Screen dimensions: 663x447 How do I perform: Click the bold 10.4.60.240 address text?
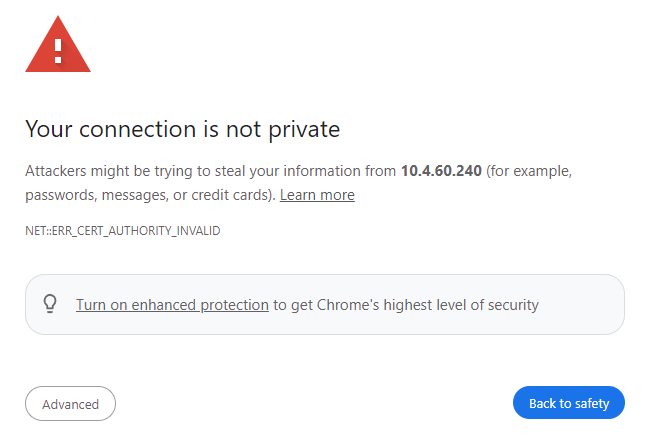(x=442, y=171)
